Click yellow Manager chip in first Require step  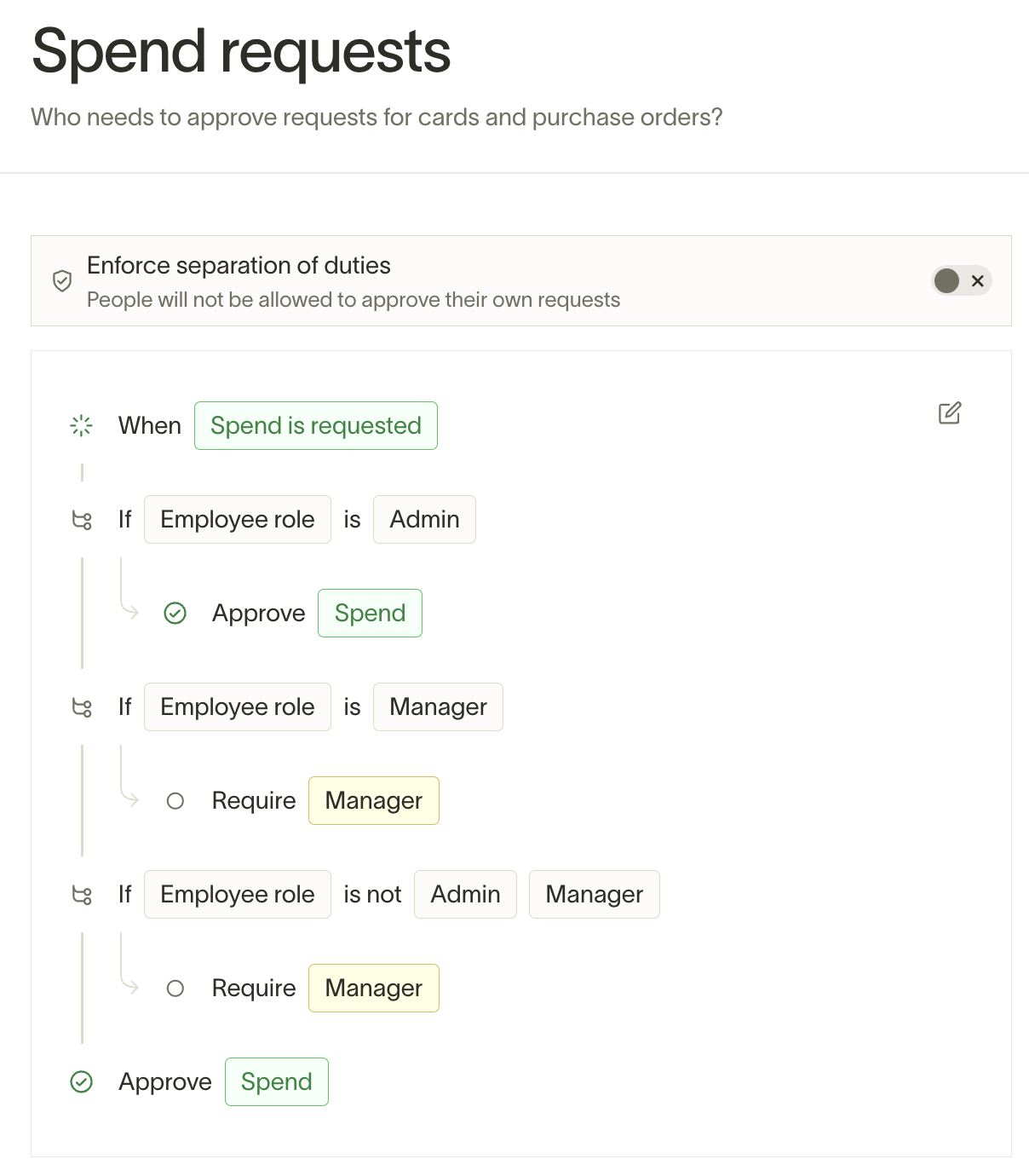point(374,800)
